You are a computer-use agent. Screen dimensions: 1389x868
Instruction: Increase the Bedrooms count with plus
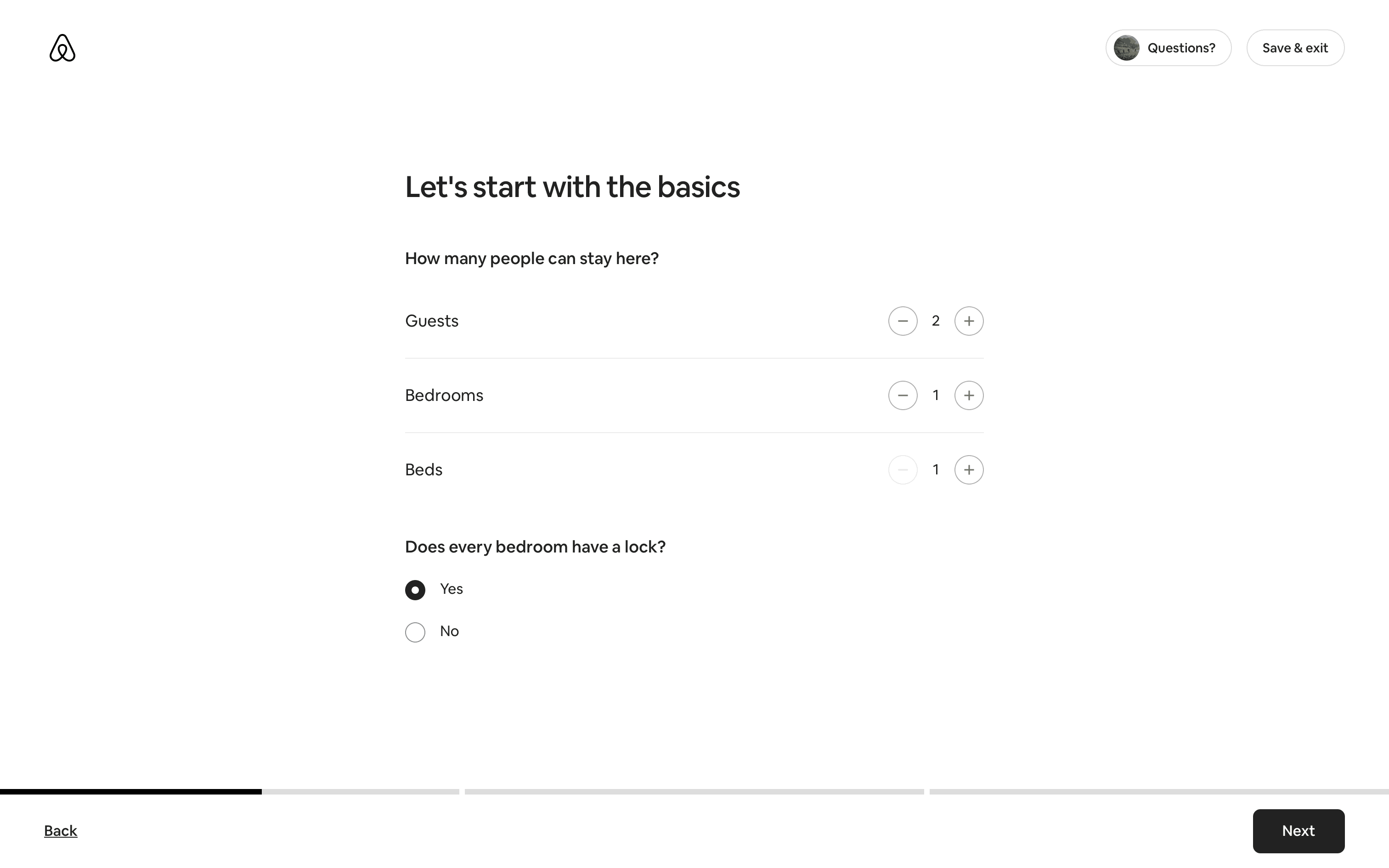point(968,395)
